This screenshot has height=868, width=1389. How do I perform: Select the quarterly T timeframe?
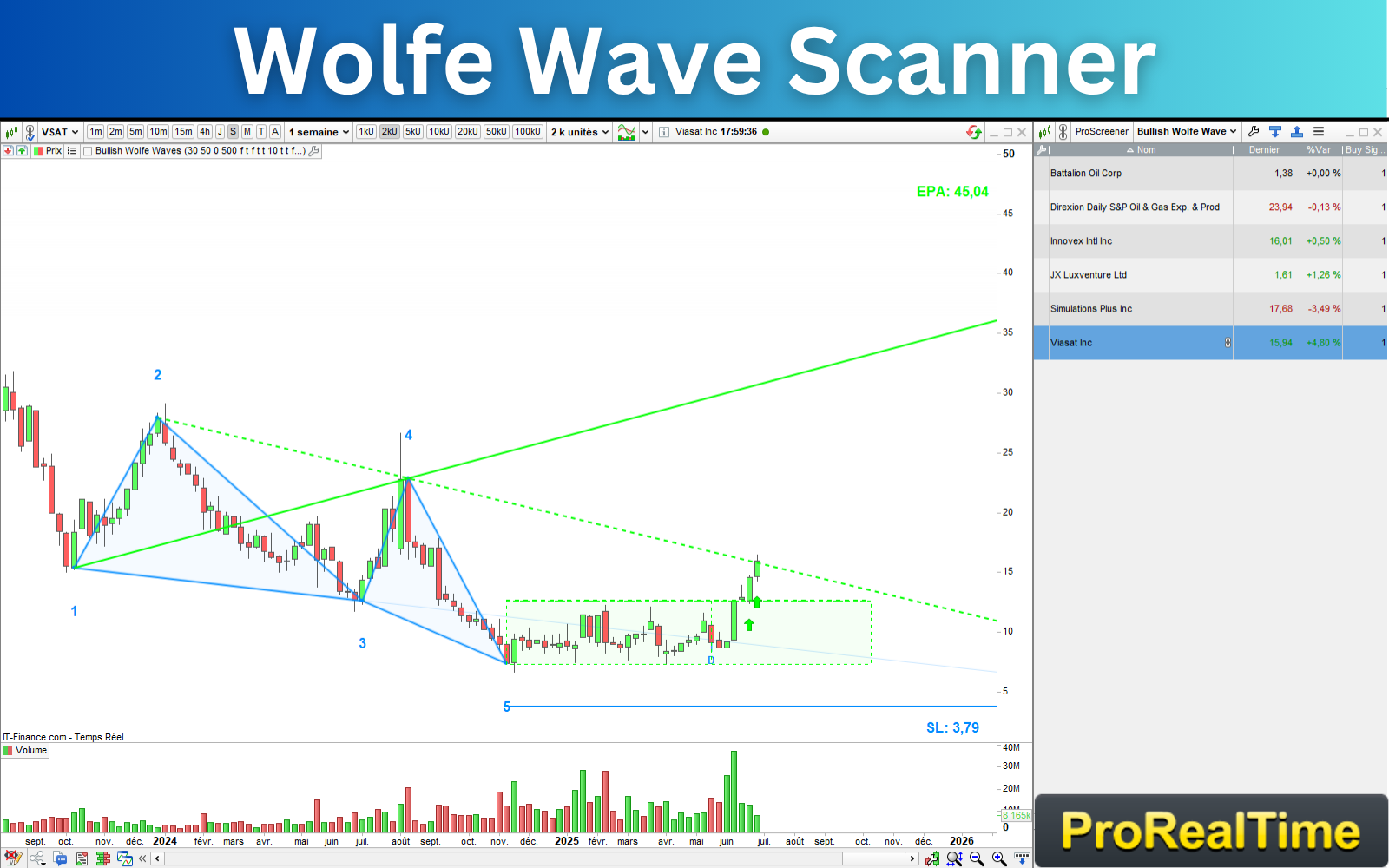point(261,132)
